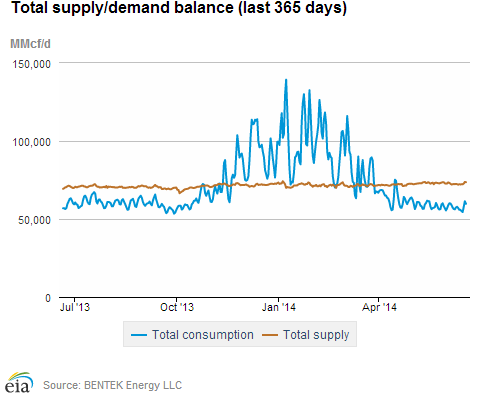This screenshot has height=393, width=477.
Task: Click the 'Source: BENTEK Energy LLC' text
Action: point(112,385)
